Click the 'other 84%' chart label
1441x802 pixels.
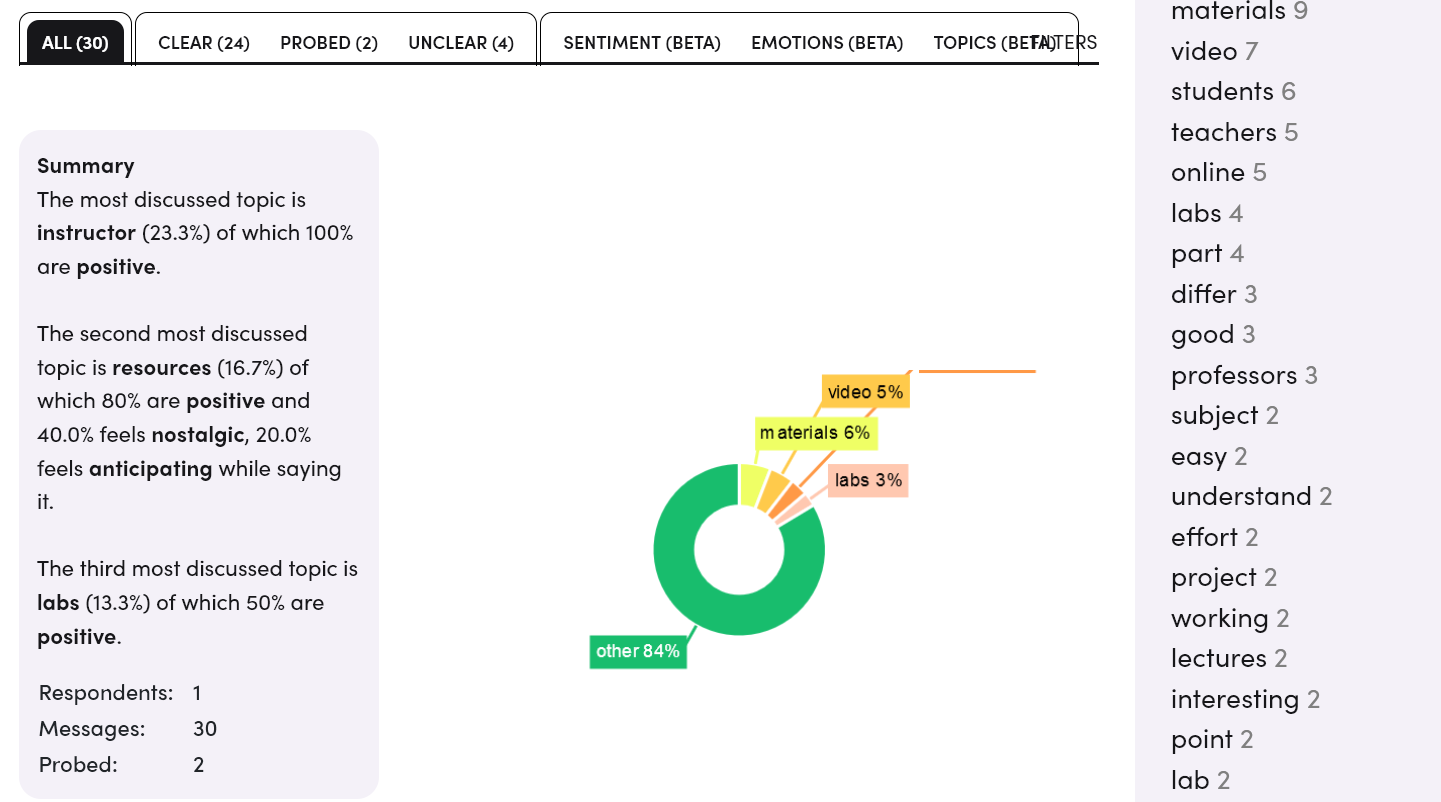[x=638, y=651]
